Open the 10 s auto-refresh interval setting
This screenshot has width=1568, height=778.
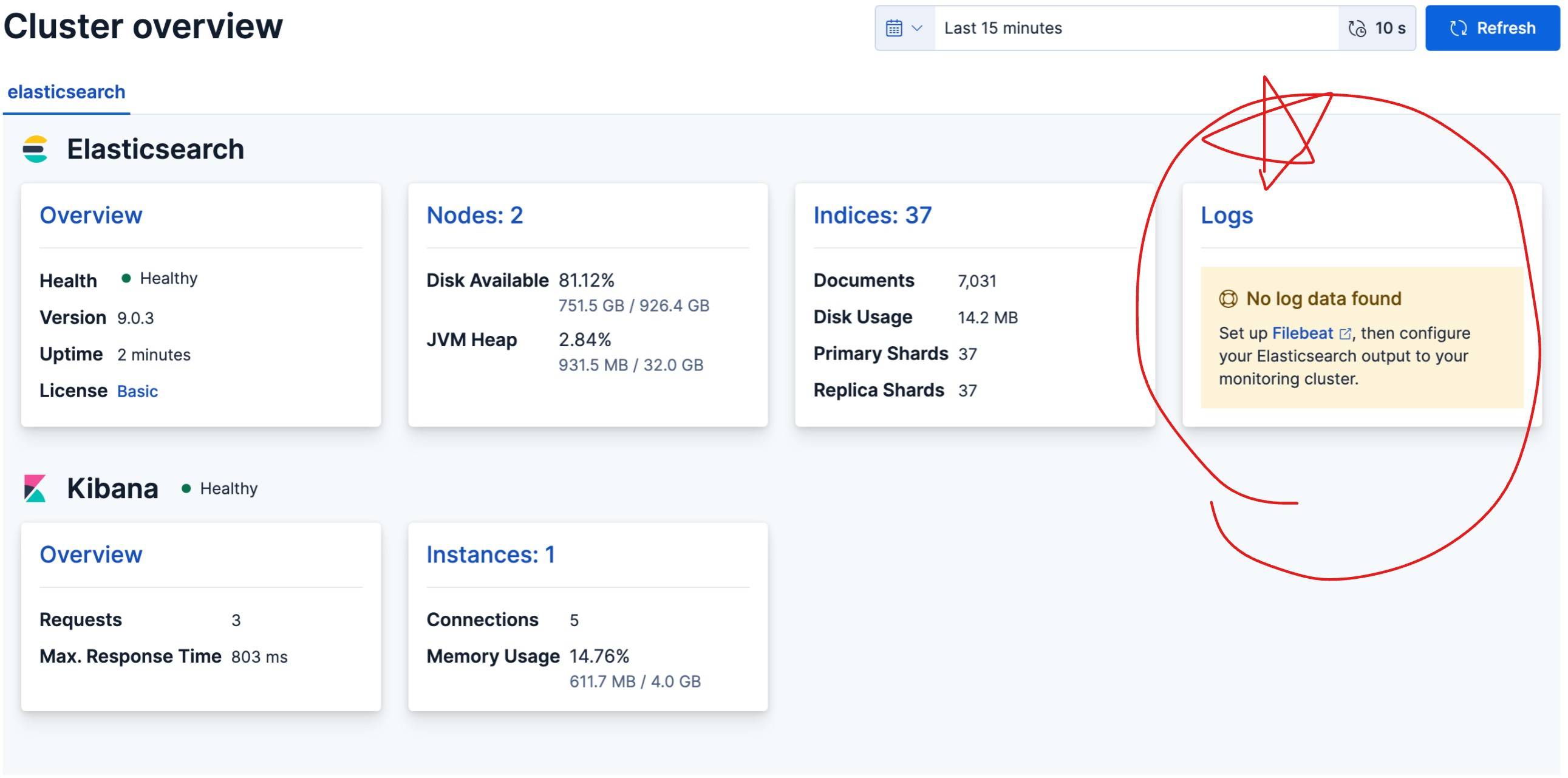coord(1377,28)
